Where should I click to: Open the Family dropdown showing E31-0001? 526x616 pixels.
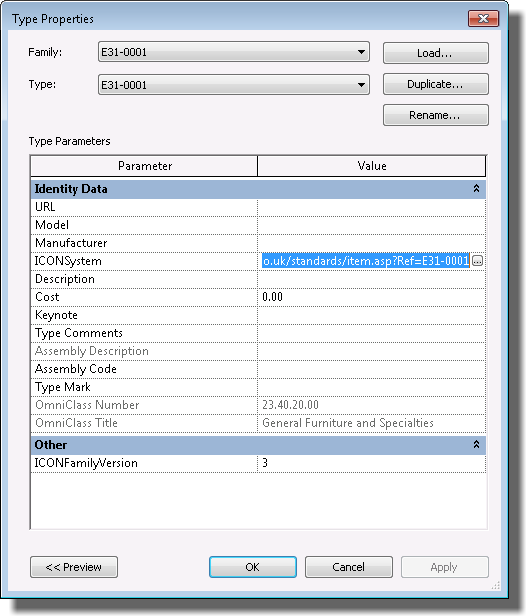(233, 52)
